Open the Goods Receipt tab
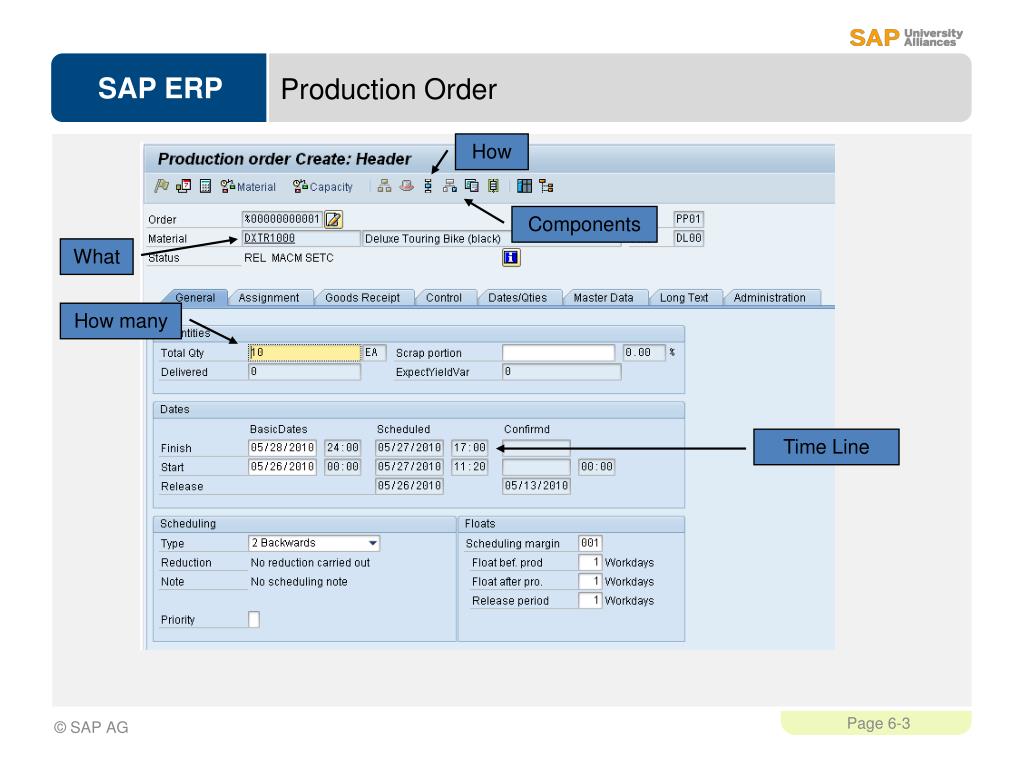The height and width of the screenshot is (768, 1024). 362,298
